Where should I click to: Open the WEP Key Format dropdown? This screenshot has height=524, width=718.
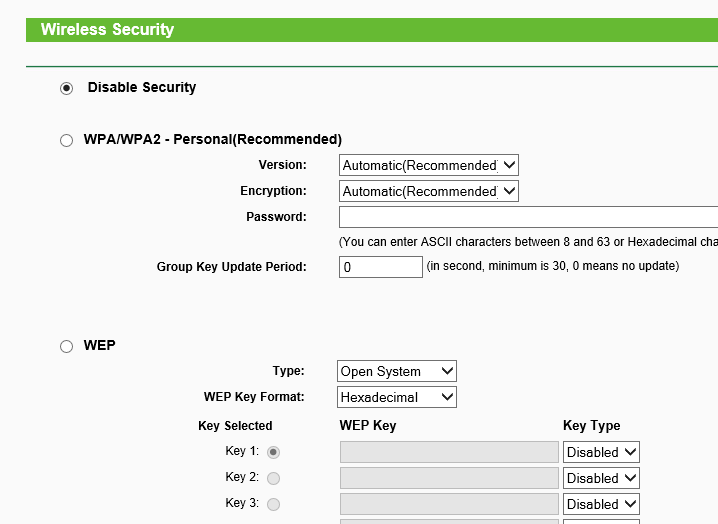[397, 397]
